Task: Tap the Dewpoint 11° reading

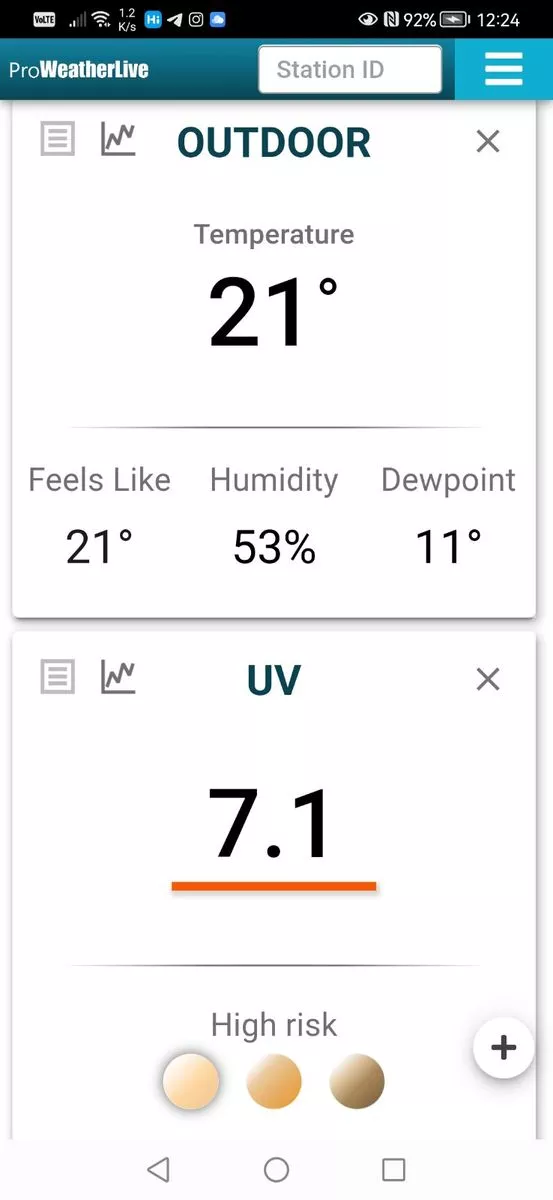Action: tap(448, 546)
